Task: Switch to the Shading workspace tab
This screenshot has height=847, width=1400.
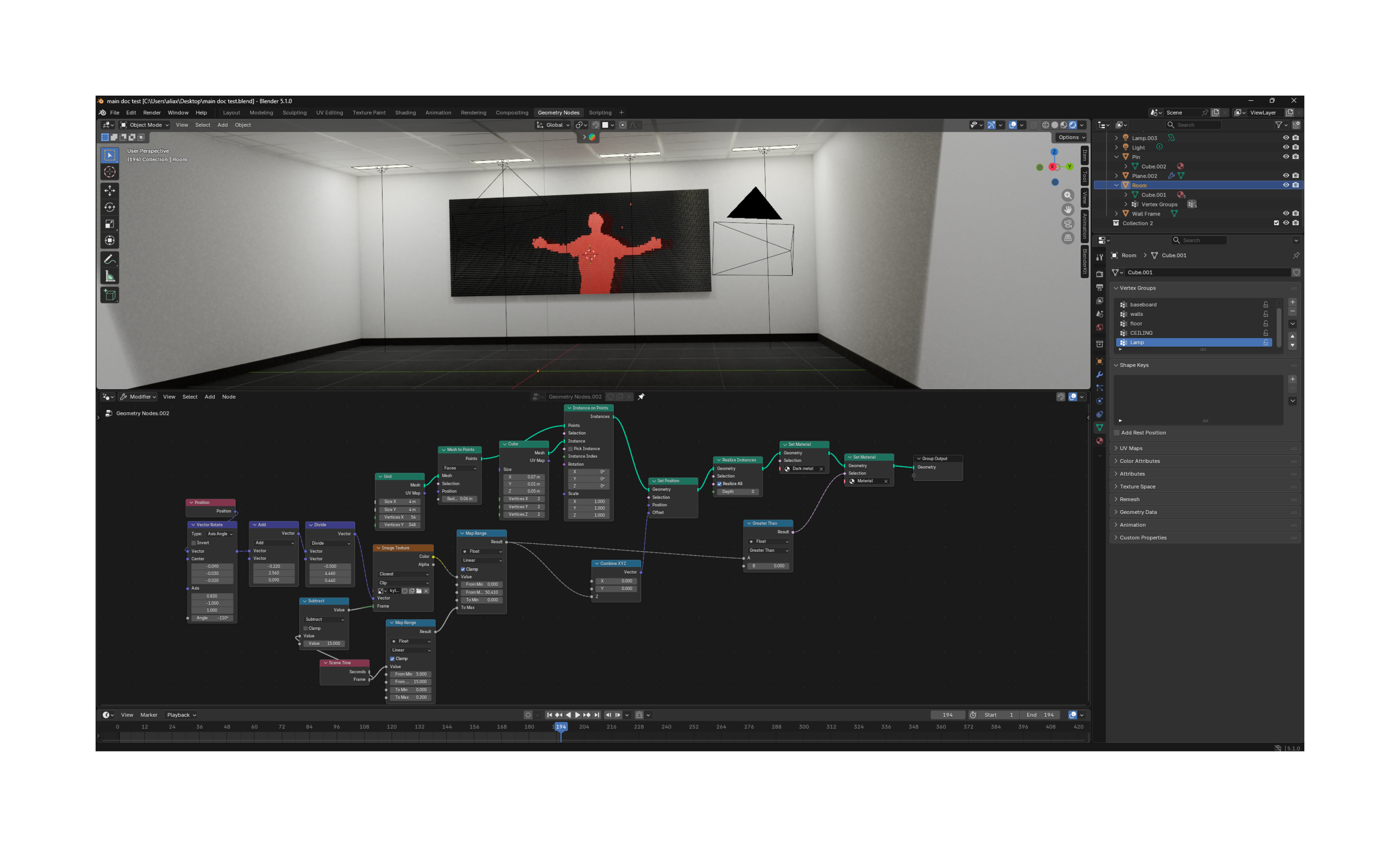Action: click(406, 112)
